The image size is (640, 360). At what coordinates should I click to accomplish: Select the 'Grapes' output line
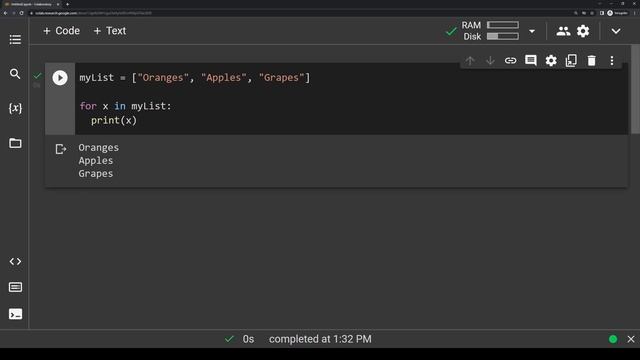coord(96,173)
